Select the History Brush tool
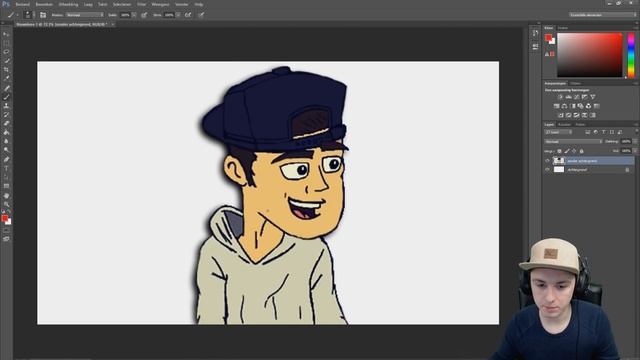 point(6,115)
